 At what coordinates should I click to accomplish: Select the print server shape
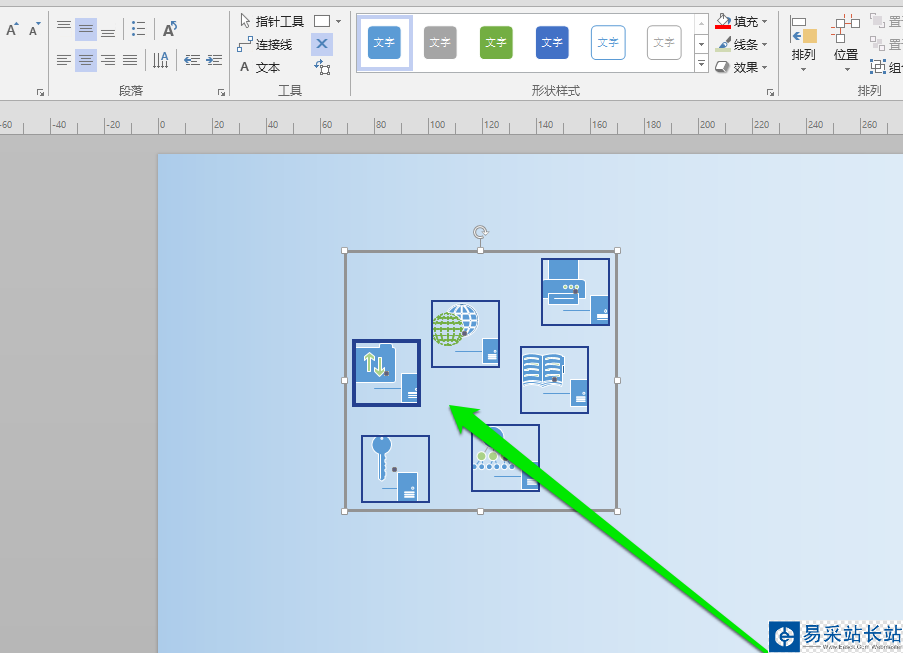(575, 292)
